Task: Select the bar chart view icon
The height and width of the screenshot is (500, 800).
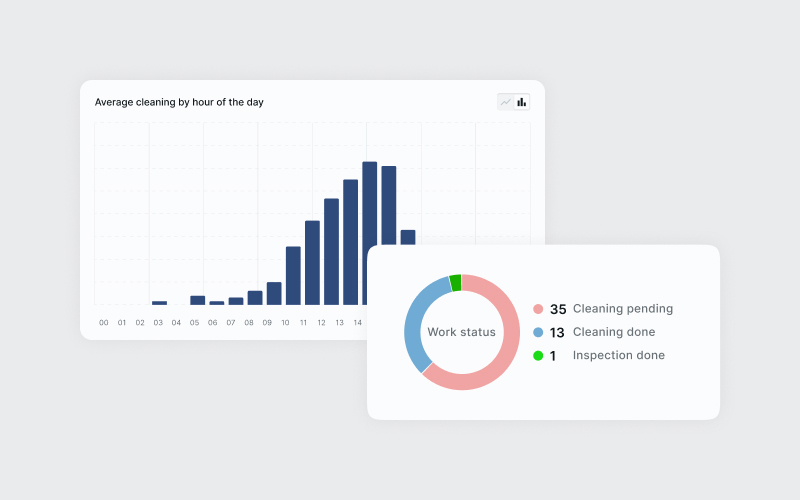Action: (x=522, y=102)
